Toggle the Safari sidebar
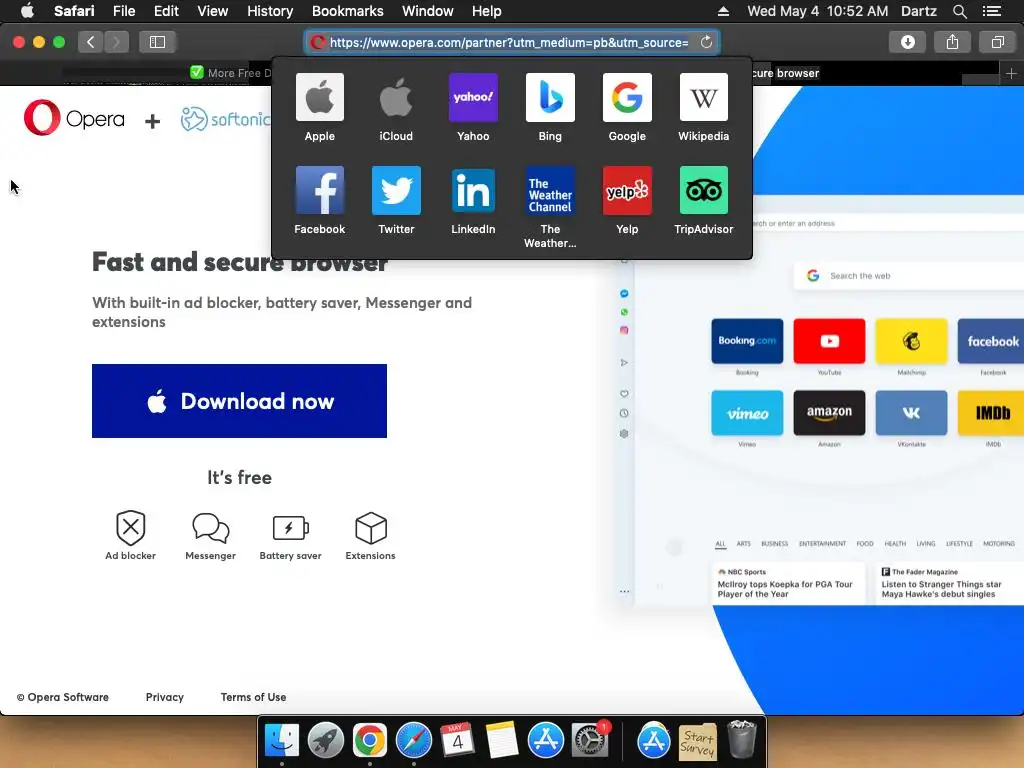Viewport: 1024px width, 768px height. (x=157, y=42)
